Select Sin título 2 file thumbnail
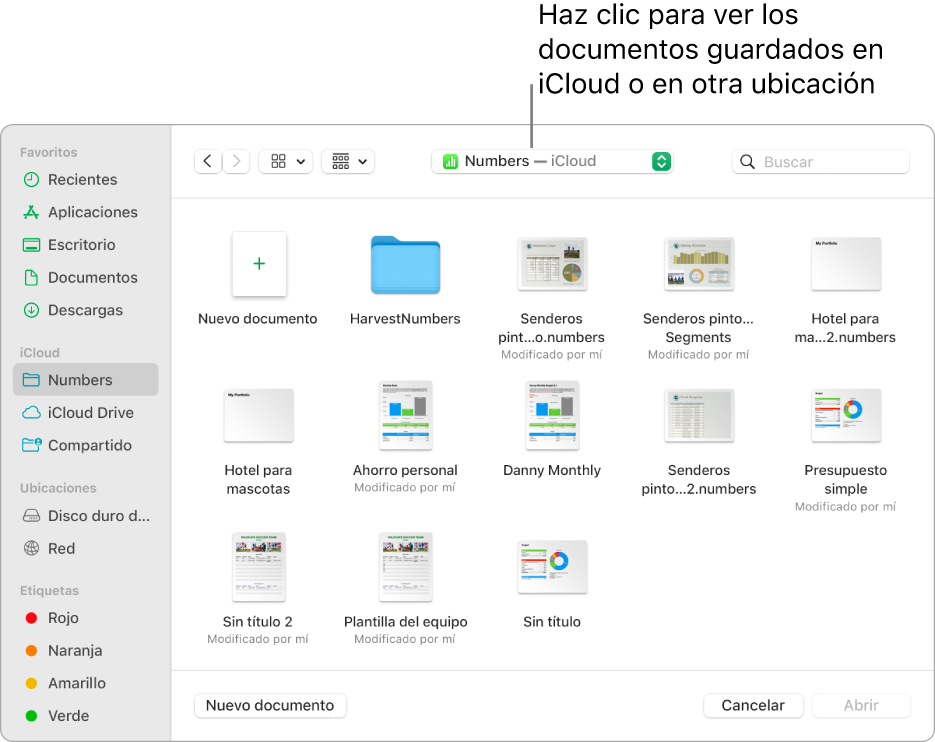Viewport: 935px width, 742px height. (259, 567)
